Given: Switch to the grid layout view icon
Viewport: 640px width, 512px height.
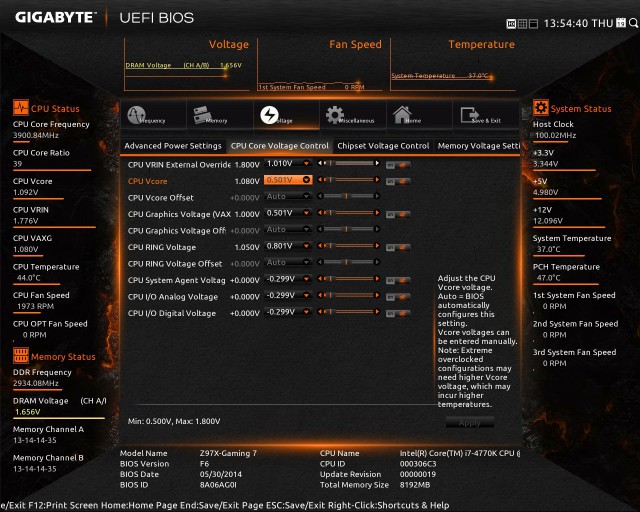Looking at the screenshot, I should tap(522, 24).
